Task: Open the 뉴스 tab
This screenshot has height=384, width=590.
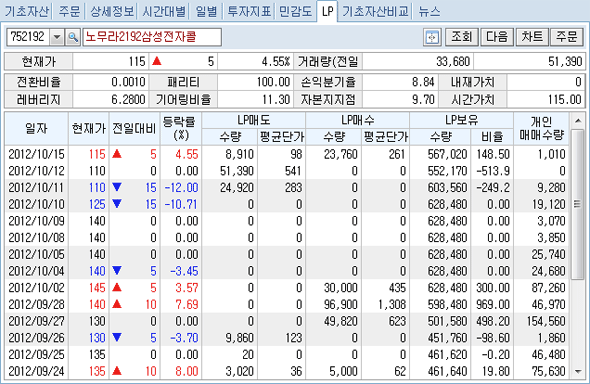Action: 429,11
